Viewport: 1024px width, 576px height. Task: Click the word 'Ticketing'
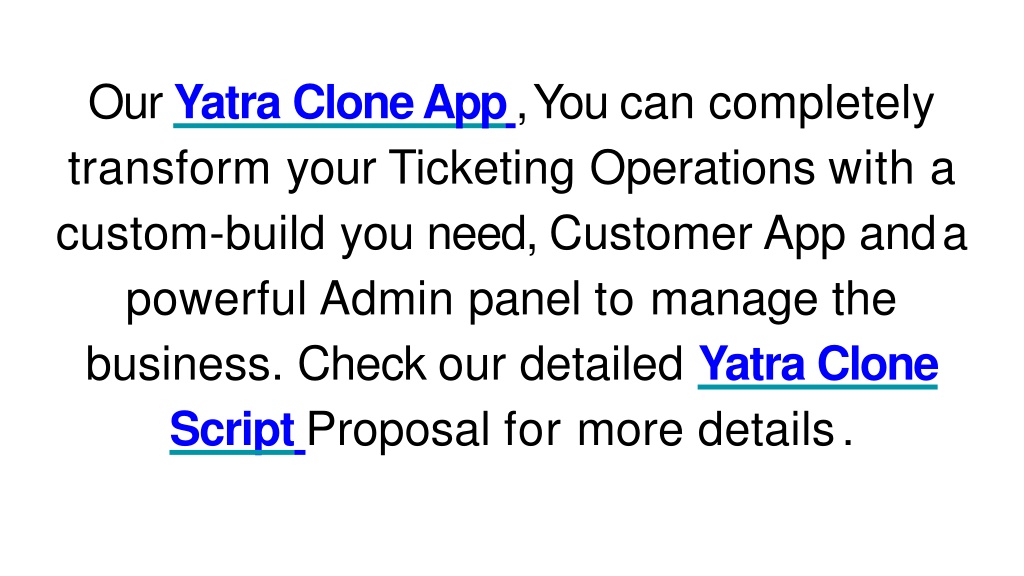pyautogui.click(x=481, y=170)
